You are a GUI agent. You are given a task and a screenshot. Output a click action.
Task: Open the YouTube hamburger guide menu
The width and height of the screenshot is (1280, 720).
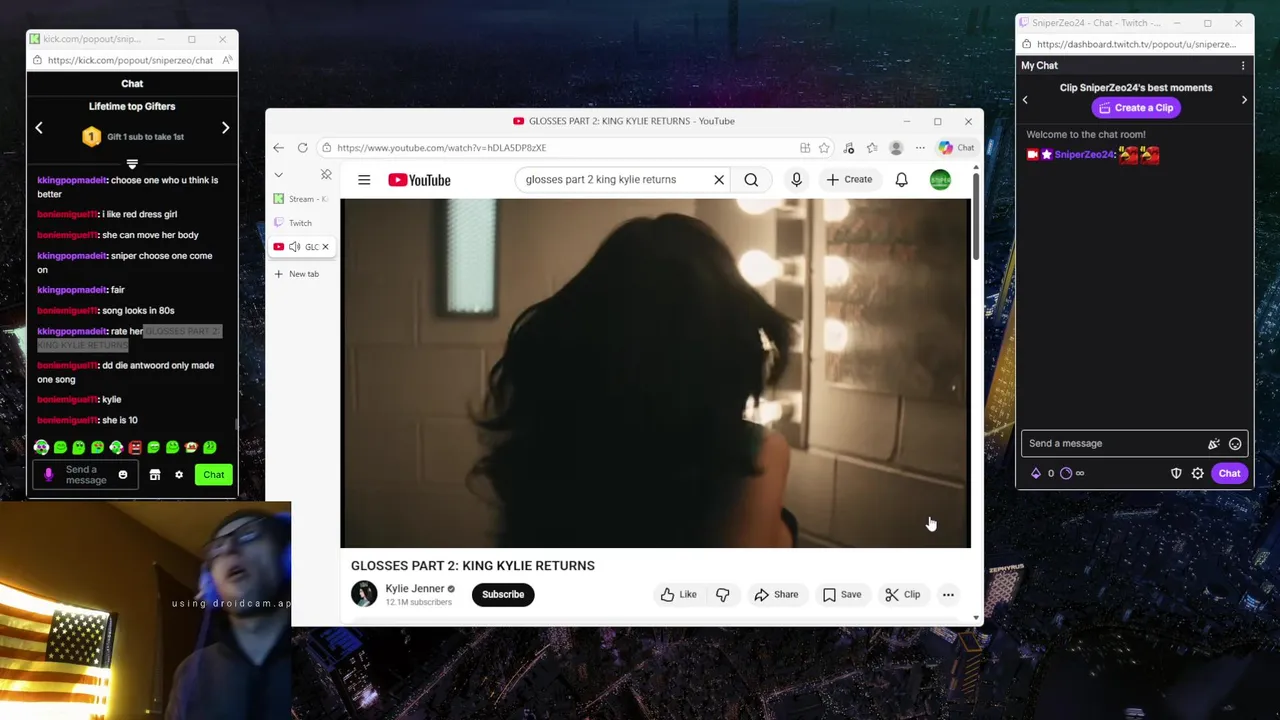(x=364, y=180)
